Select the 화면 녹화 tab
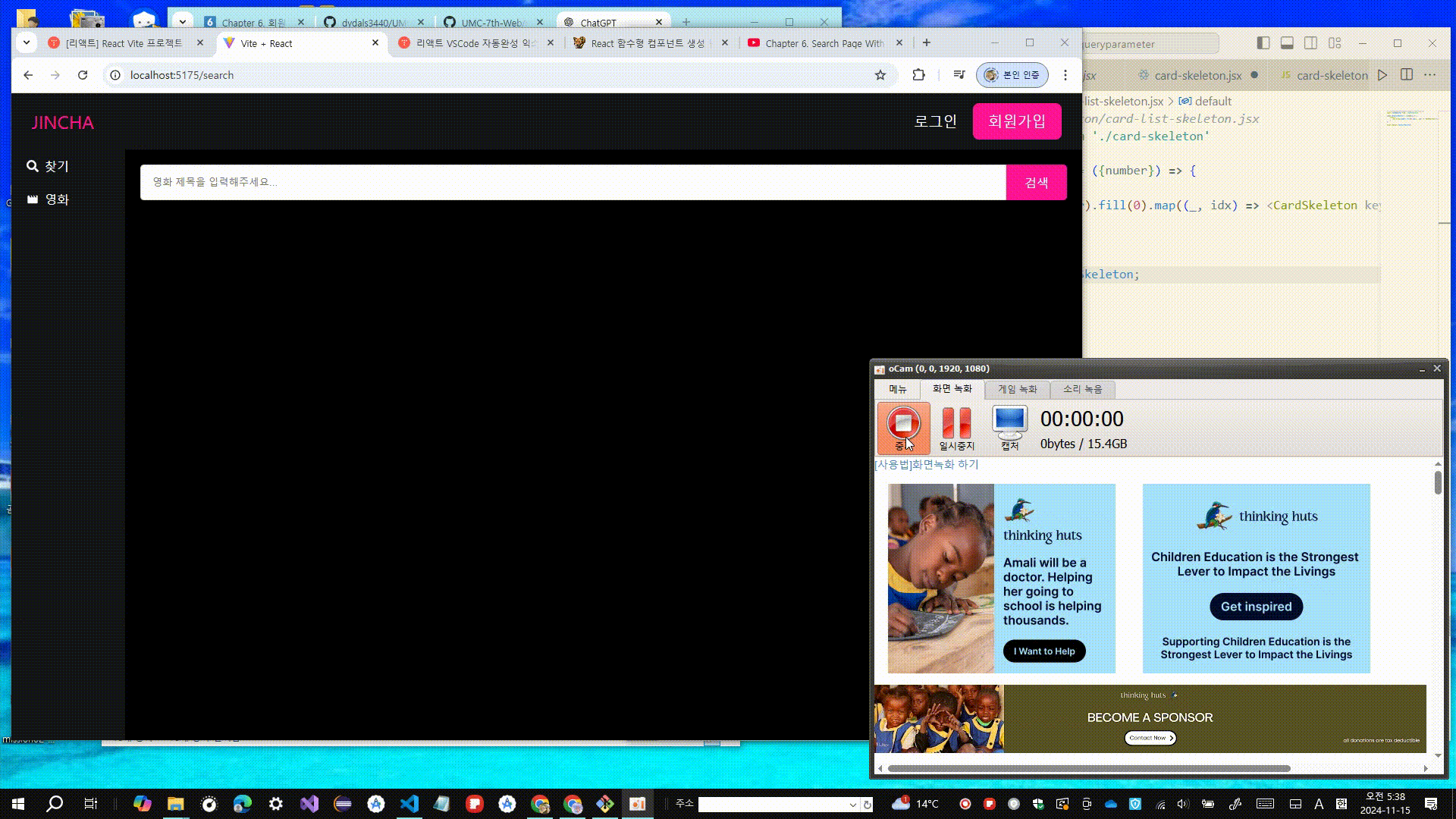This screenshot has height=819, width=1456. (952, 388)
